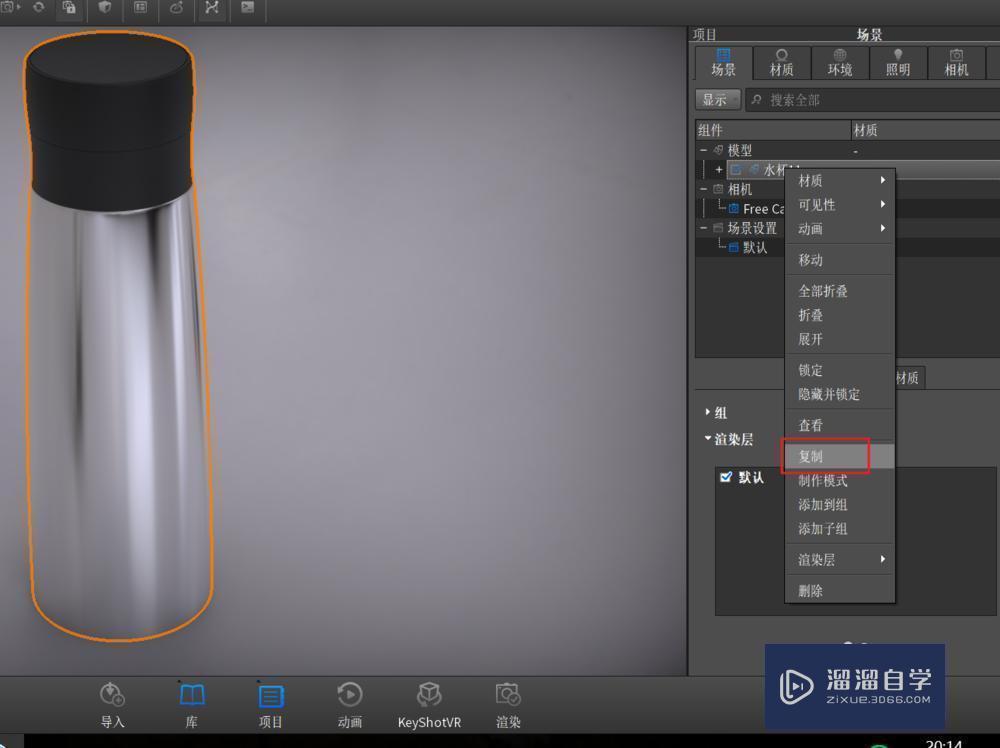The height and width of the screenshot is (748, 1000).
Task: Open the 可见性 submenu
Action: [815, 205]
